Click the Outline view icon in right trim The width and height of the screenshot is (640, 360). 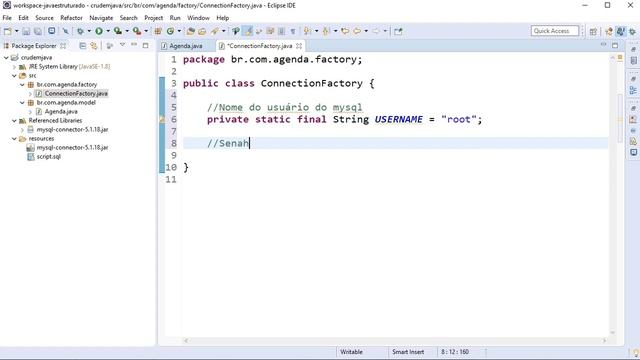pyautogui.click(x=633, y=90)
